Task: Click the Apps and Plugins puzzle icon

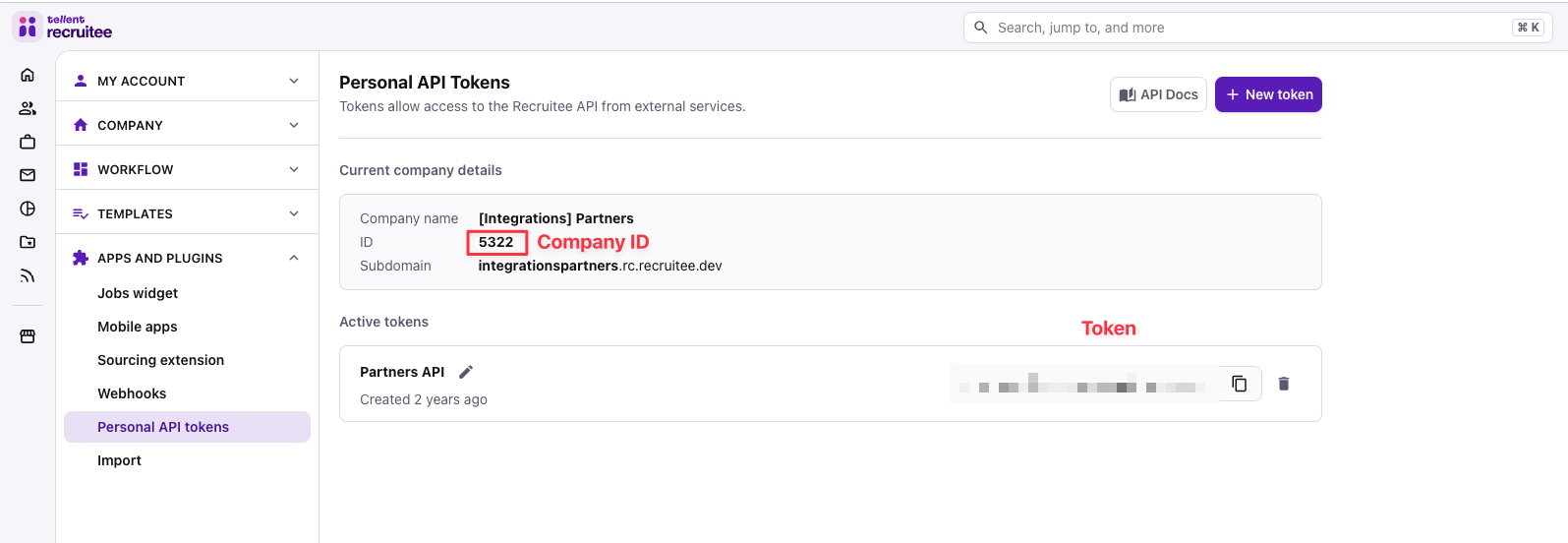Action: click(81, 258)
